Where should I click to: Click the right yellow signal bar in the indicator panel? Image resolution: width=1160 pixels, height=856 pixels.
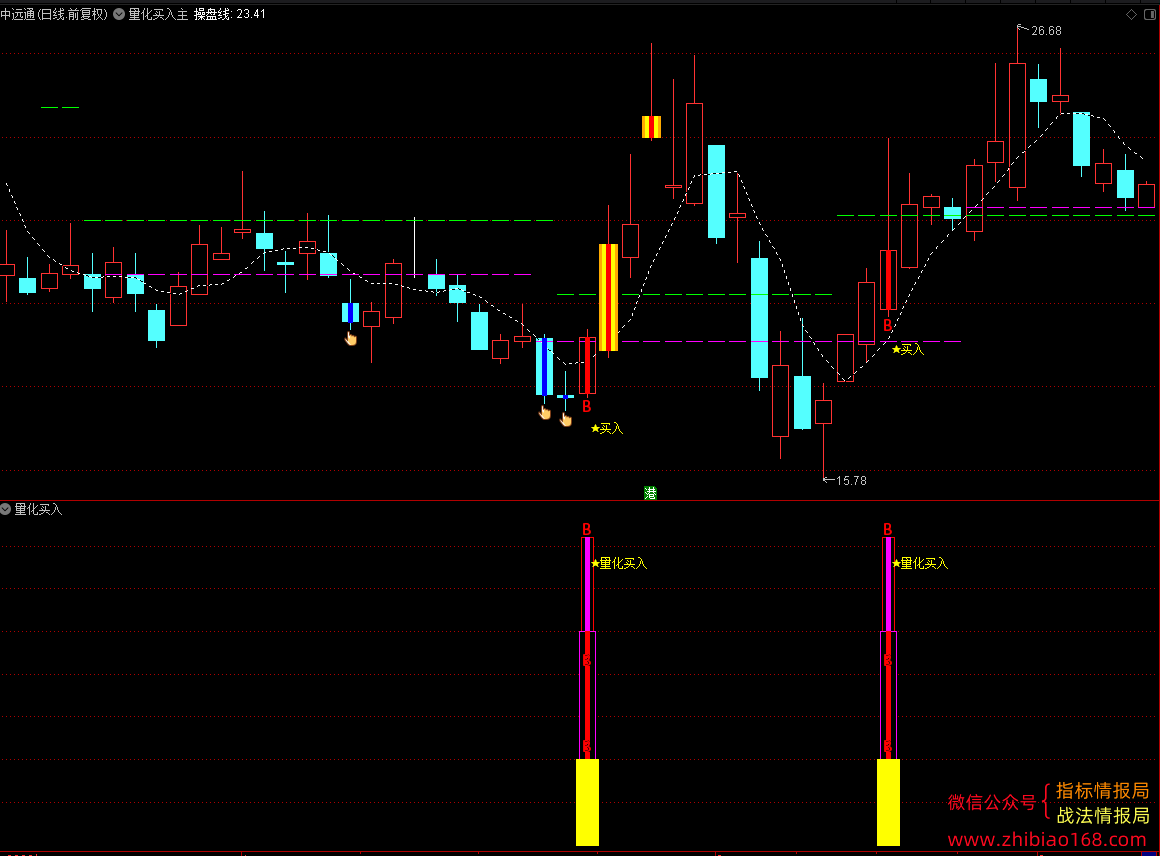click(888, 802)
